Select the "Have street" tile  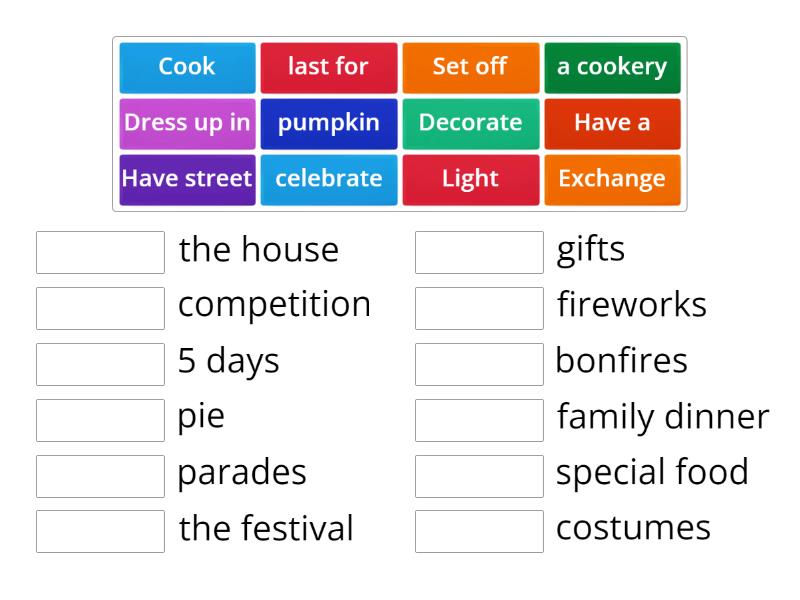point(186,179)
